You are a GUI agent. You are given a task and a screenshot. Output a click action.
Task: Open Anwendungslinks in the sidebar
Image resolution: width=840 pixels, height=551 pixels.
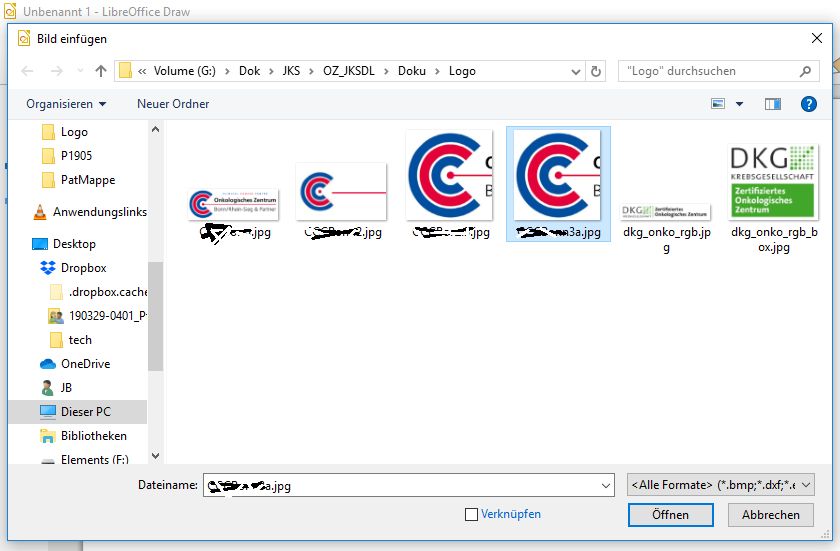(89, 212)
